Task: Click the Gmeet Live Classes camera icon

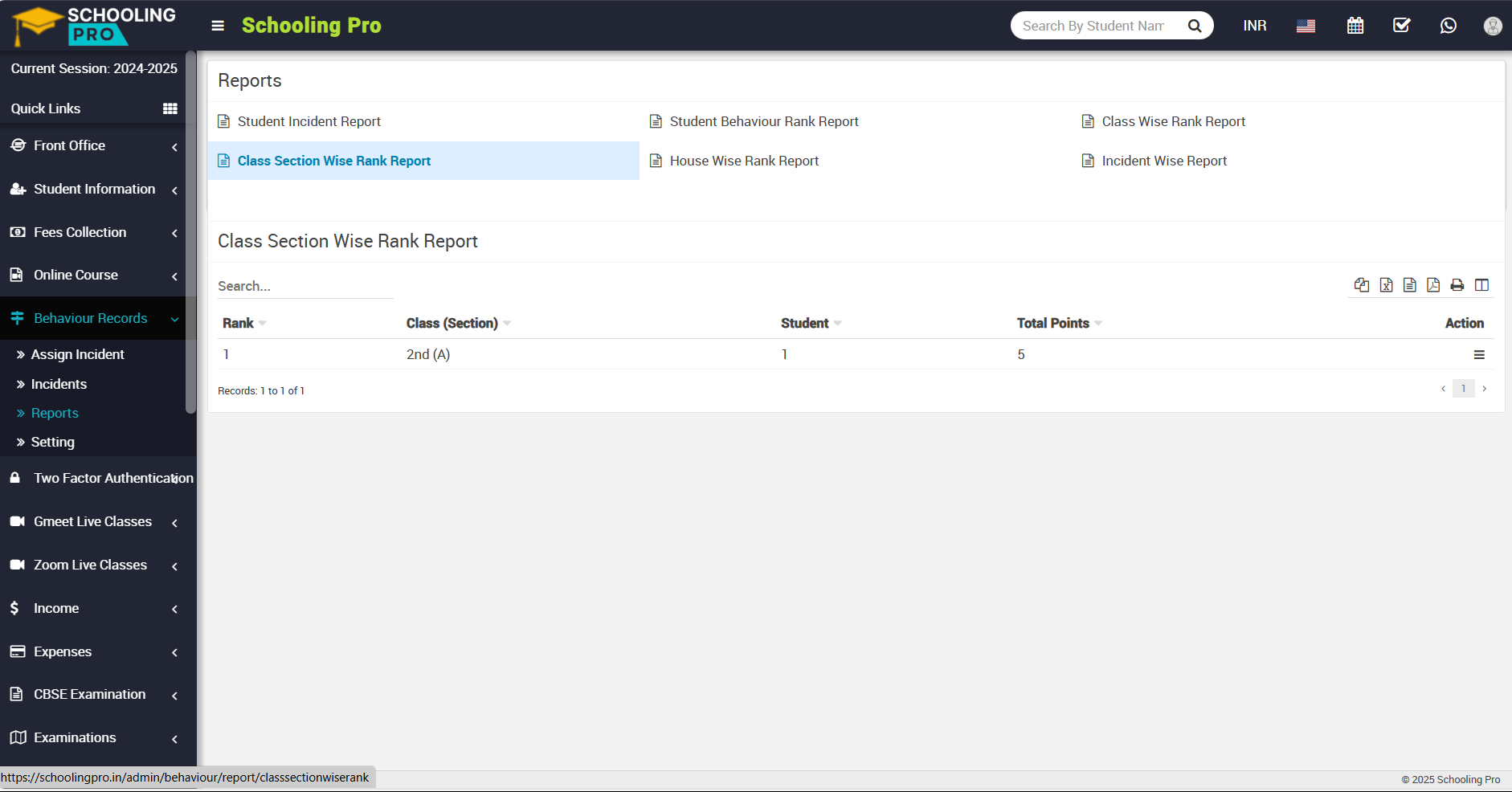Action: coord(18,521)
